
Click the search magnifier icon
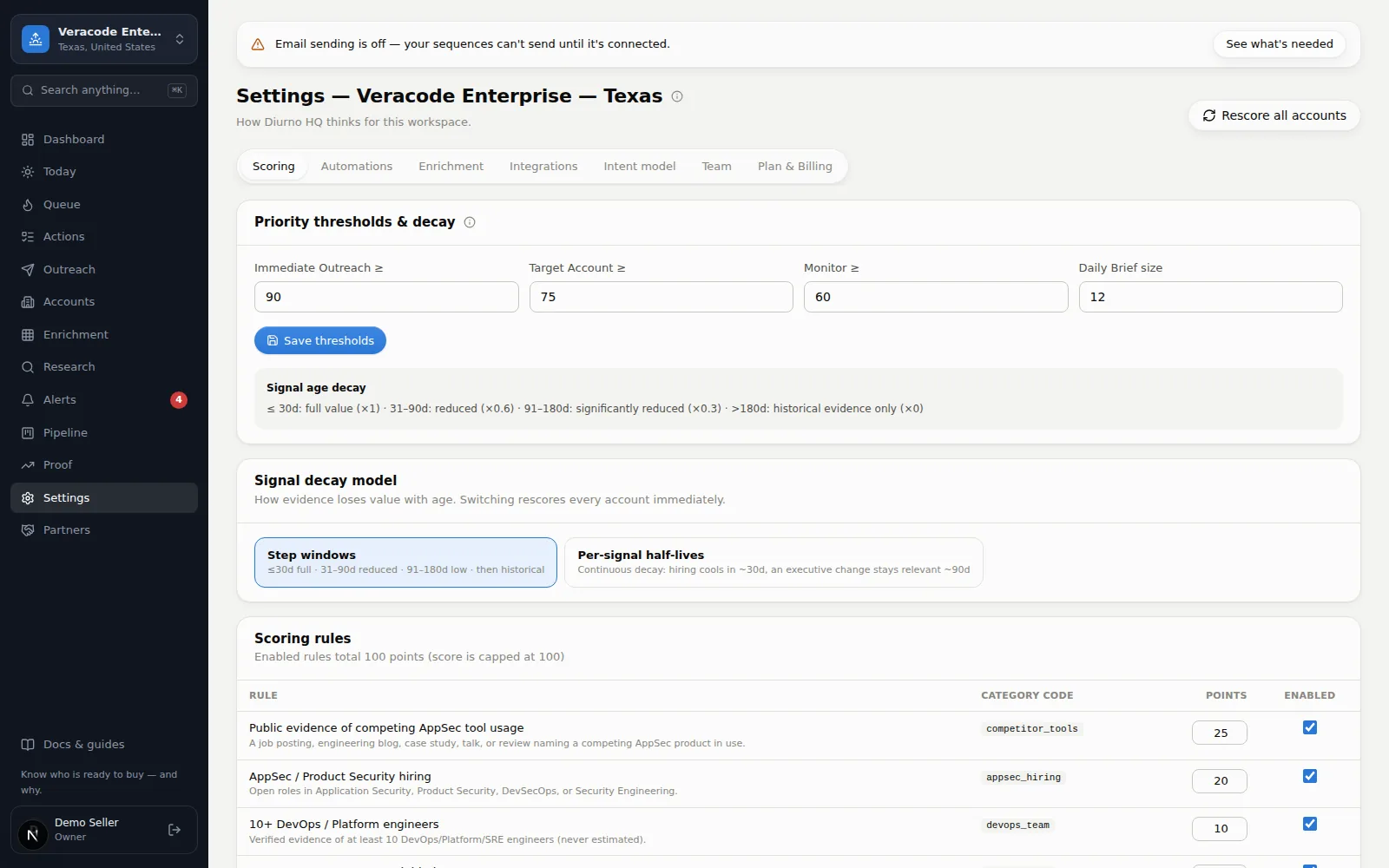tap(29, 90)
